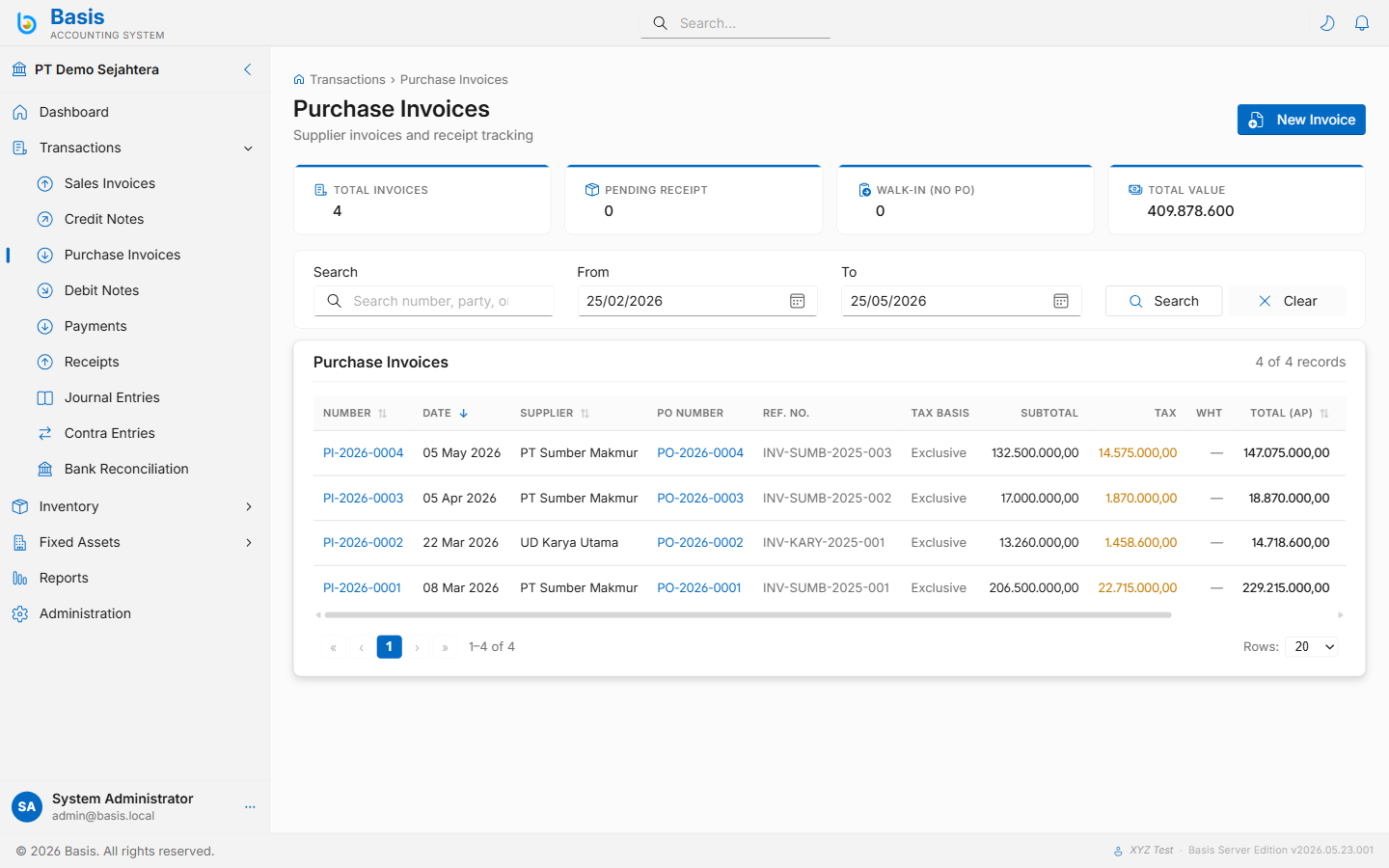Open the Rows per page dropdown
Image resolution: width=1389 pixels, height=868 pixels.
1312,647
